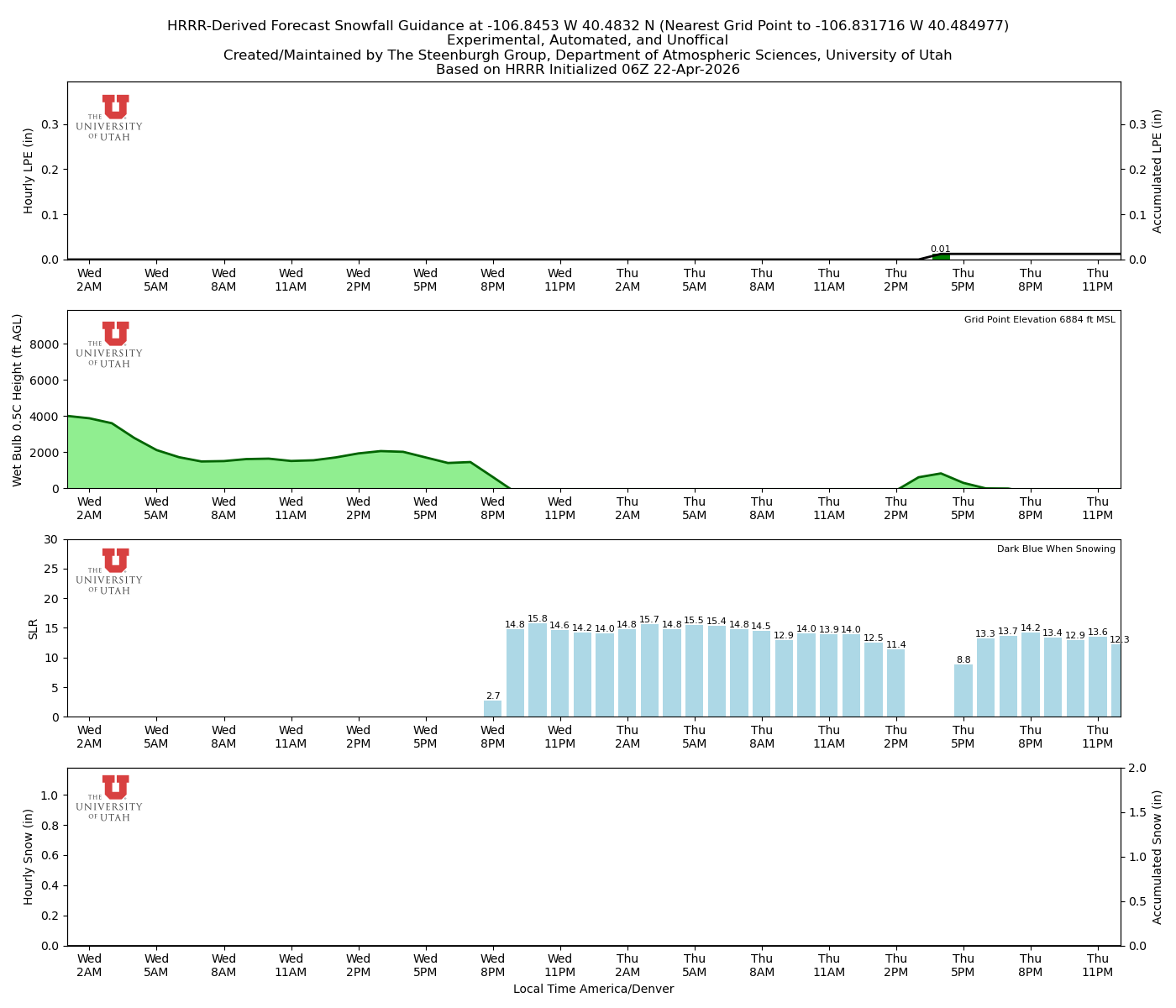Select the SLR bar labeled 15.8
1176x1008 pixels.
[x=538, y=670]
